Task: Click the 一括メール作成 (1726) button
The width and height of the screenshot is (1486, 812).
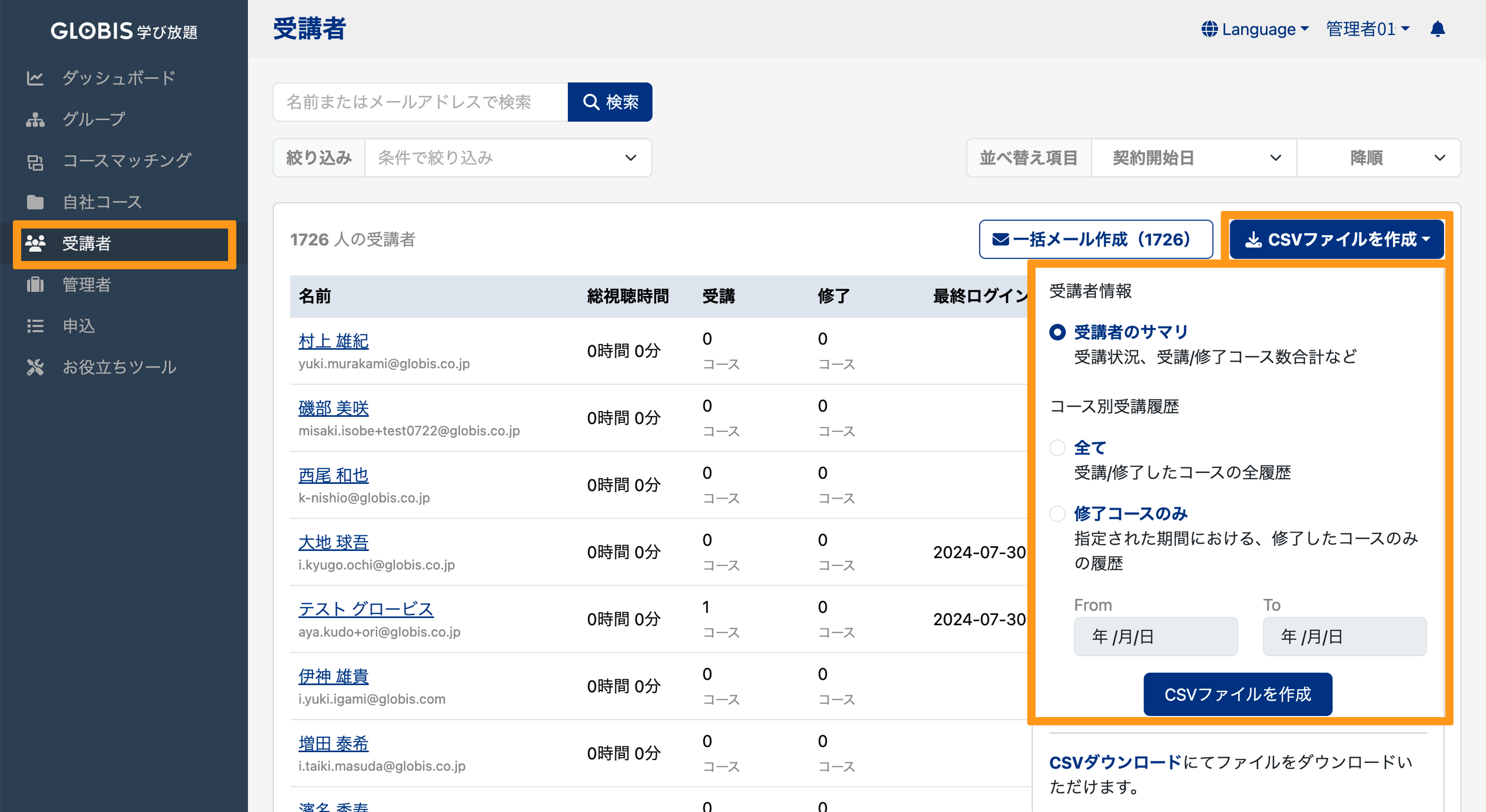Action: [x=1095, y=239]
